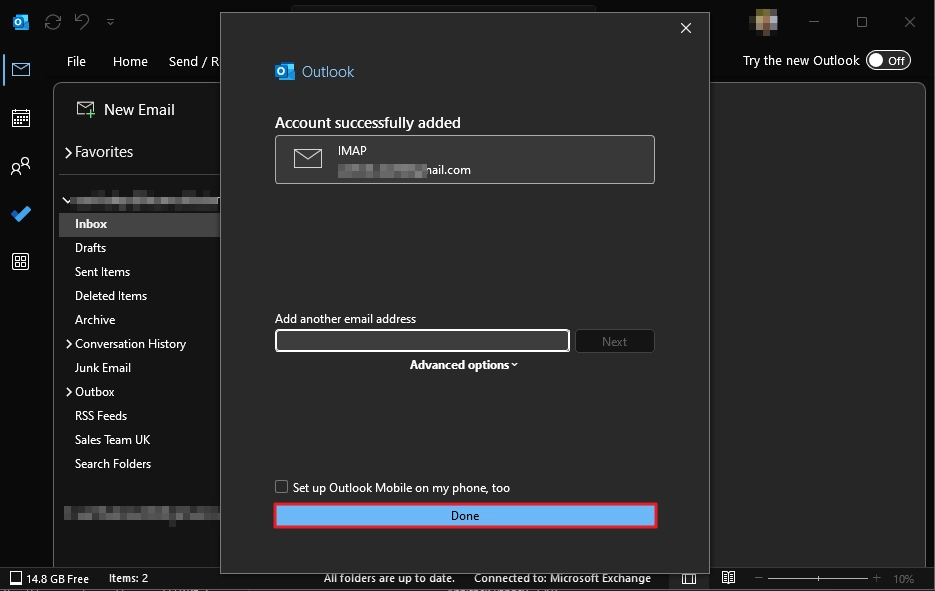Switch to the Home tab
Viewport: 935px width, 591px height.
coord(130,61)
